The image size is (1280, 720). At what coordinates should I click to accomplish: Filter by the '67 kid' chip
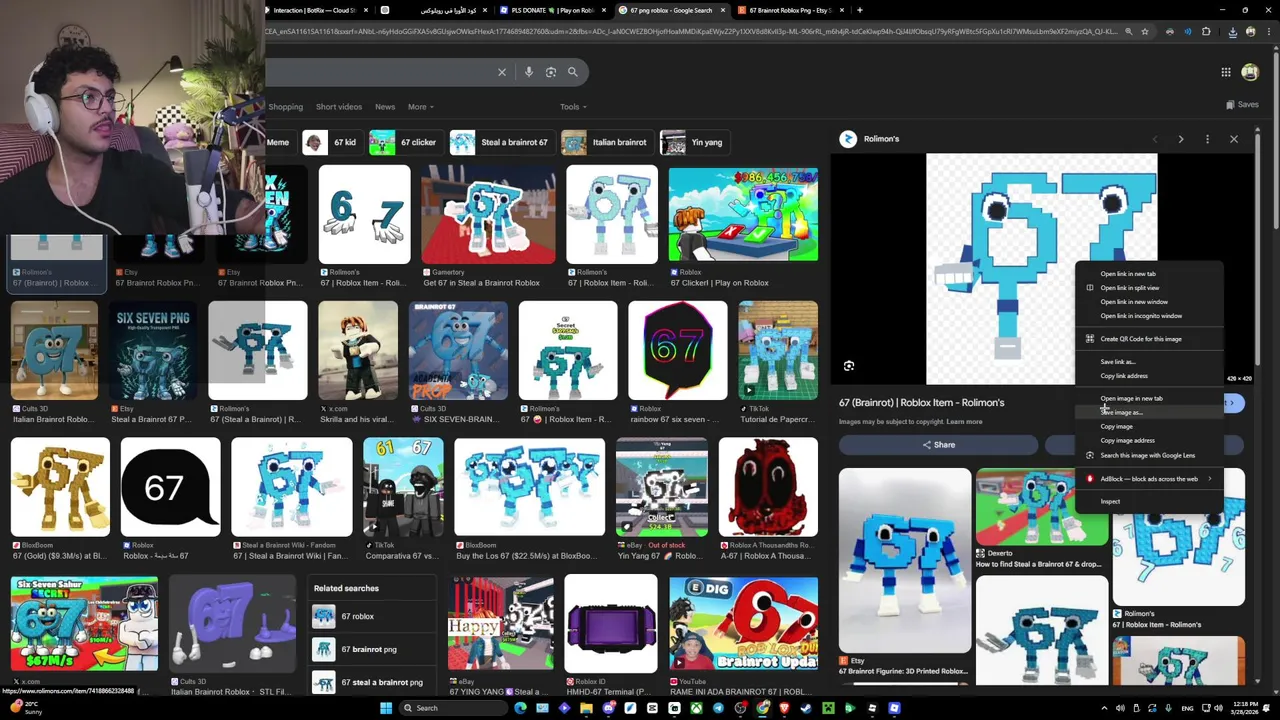[x=331, y=142]
